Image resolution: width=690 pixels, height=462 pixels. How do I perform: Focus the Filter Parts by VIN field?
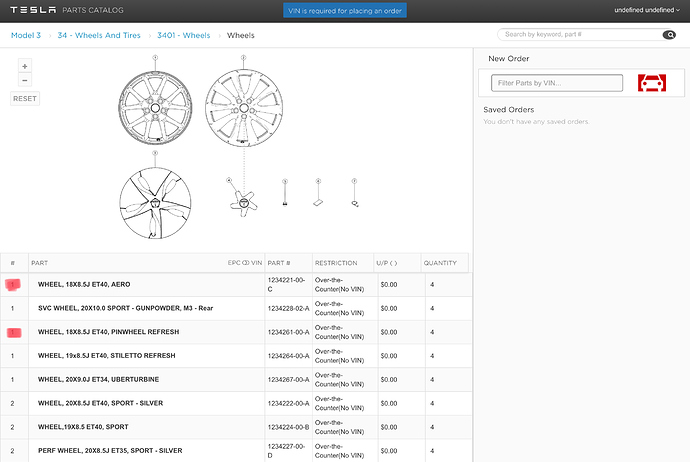click(557, 83)
